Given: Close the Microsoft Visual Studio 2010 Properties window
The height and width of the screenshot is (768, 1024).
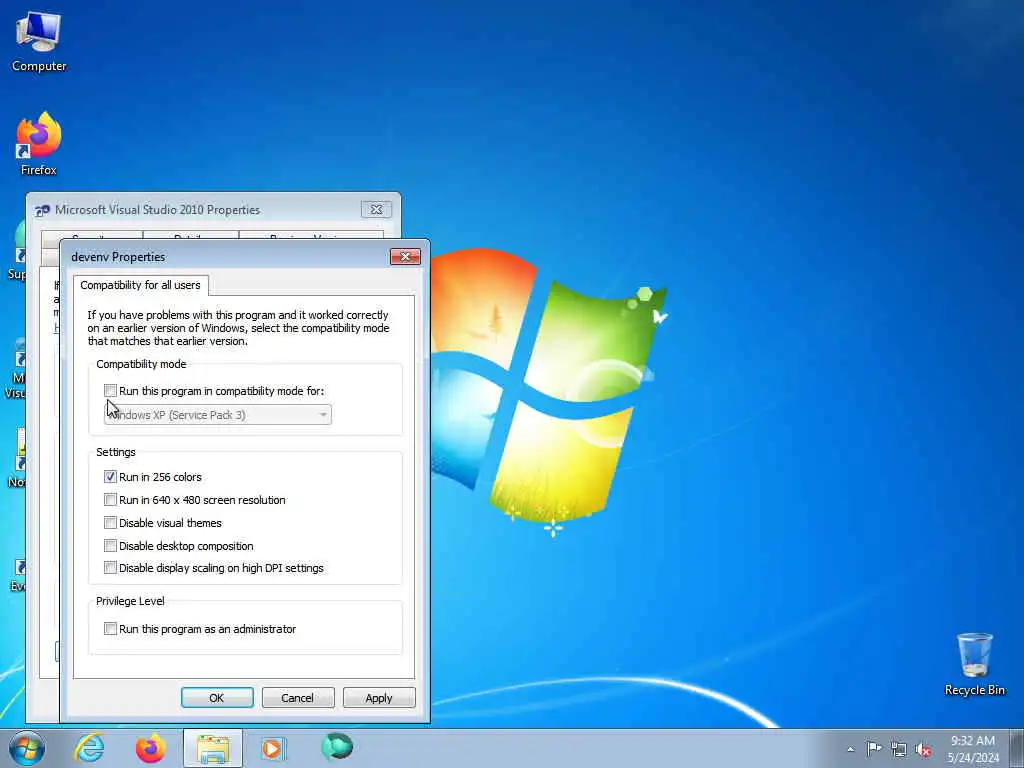Looking at the screenshot, I should click(x=376, y=210).
